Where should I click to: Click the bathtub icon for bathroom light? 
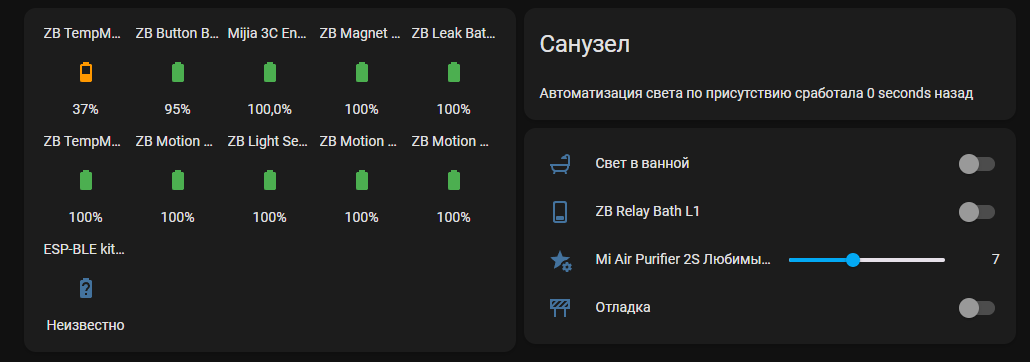(560, 164)
